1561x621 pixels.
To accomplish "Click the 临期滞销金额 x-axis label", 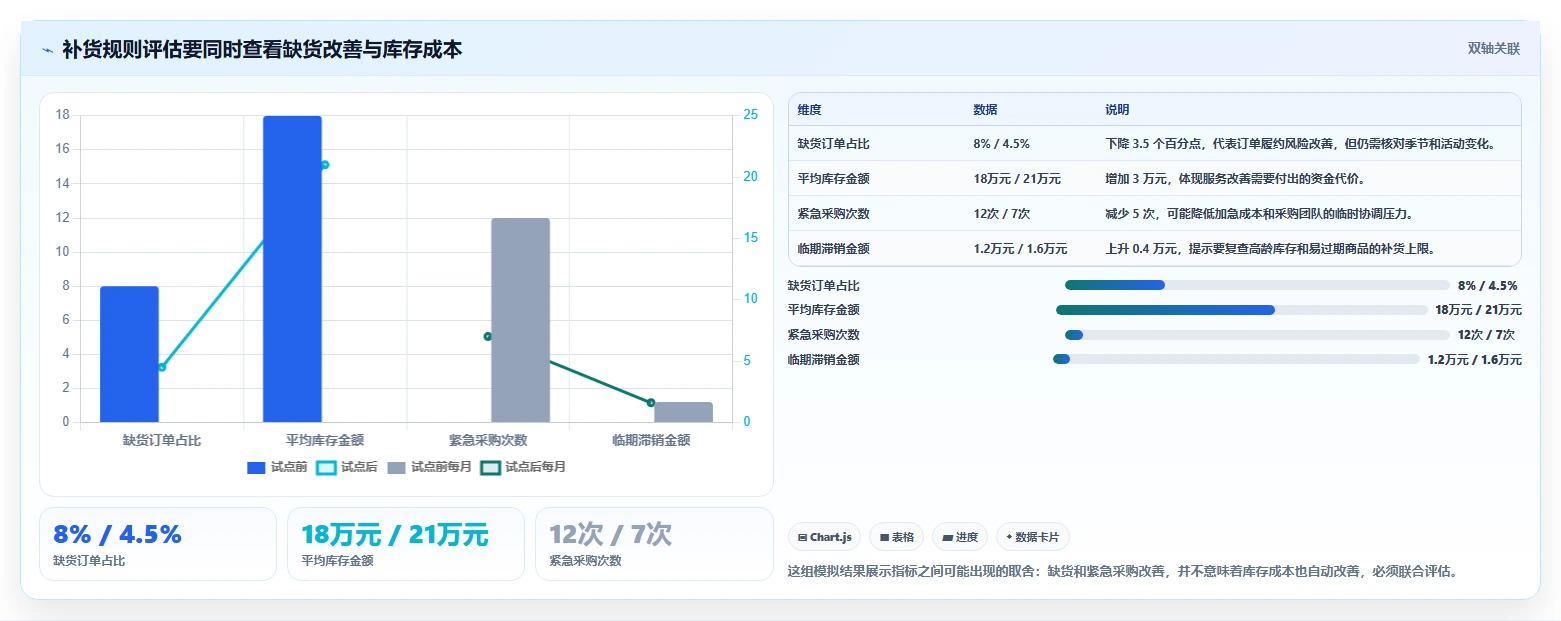I will [x=651, y=440].
